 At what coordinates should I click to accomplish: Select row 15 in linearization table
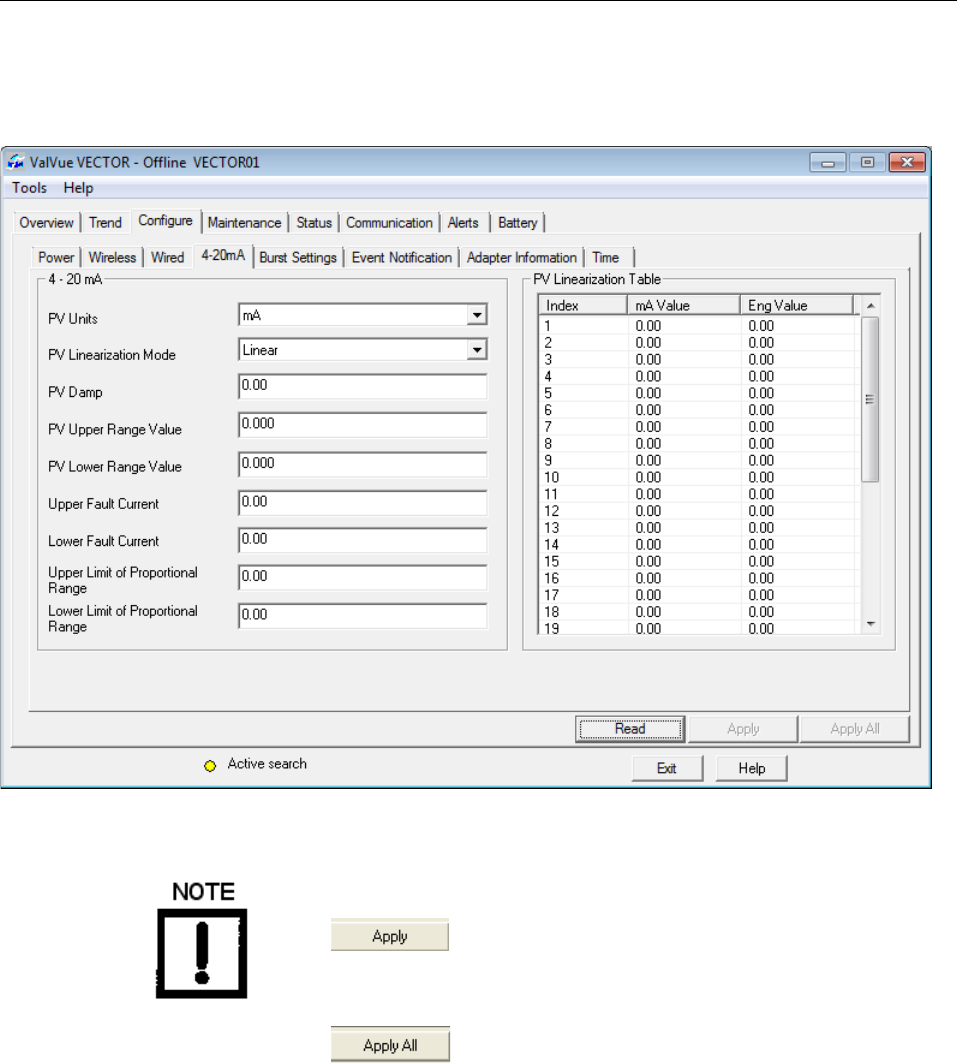pos(698,561)
